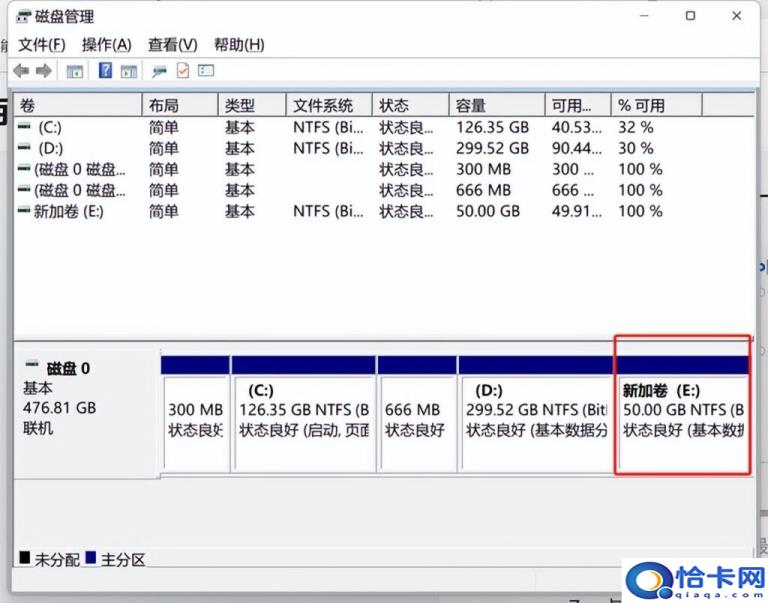Click the list settings toolbar icon
This screenshot has height=603, width=768.
(206, 71)
